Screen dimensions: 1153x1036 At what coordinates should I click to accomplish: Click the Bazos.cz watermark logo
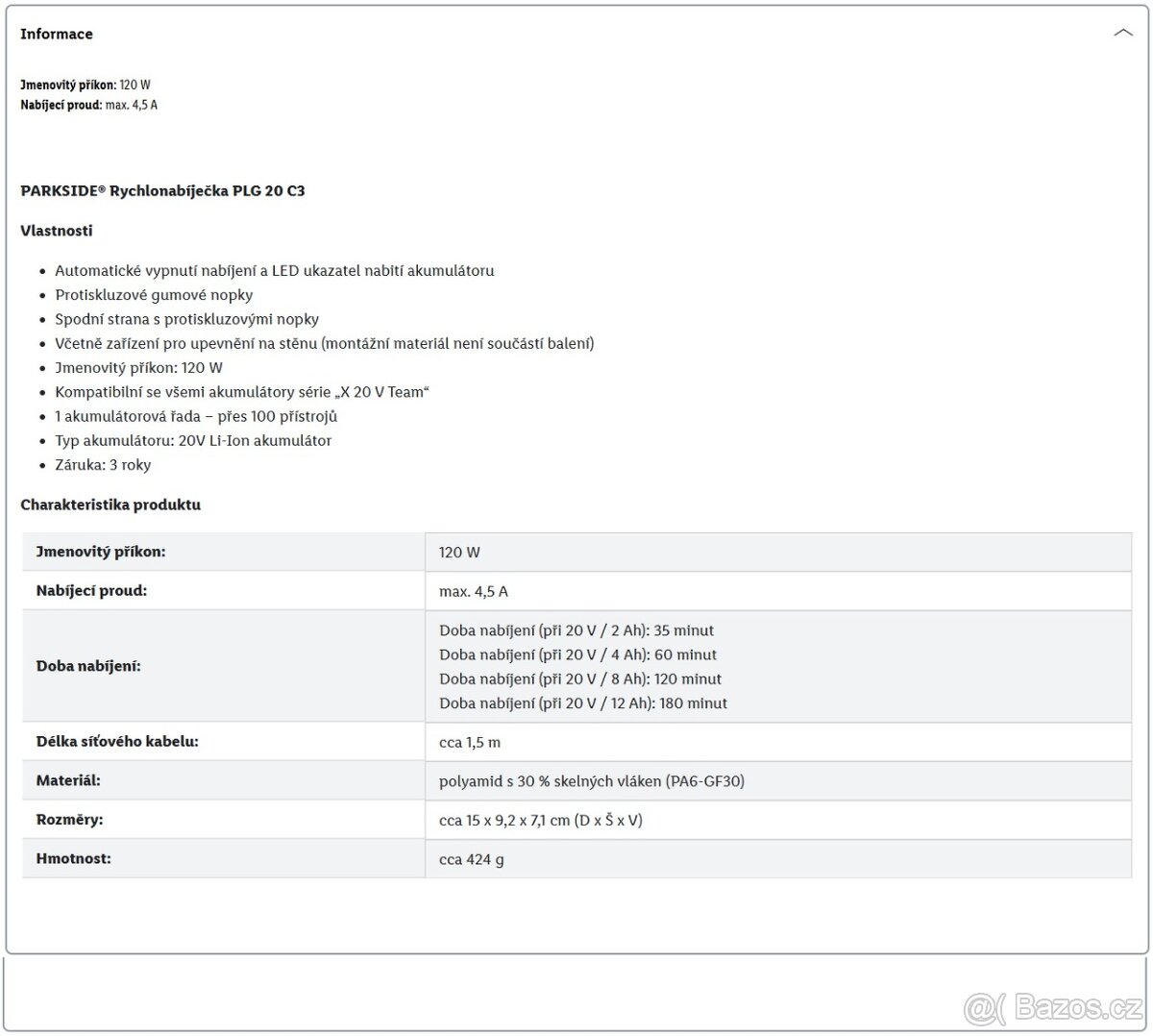[1052, 1006]
